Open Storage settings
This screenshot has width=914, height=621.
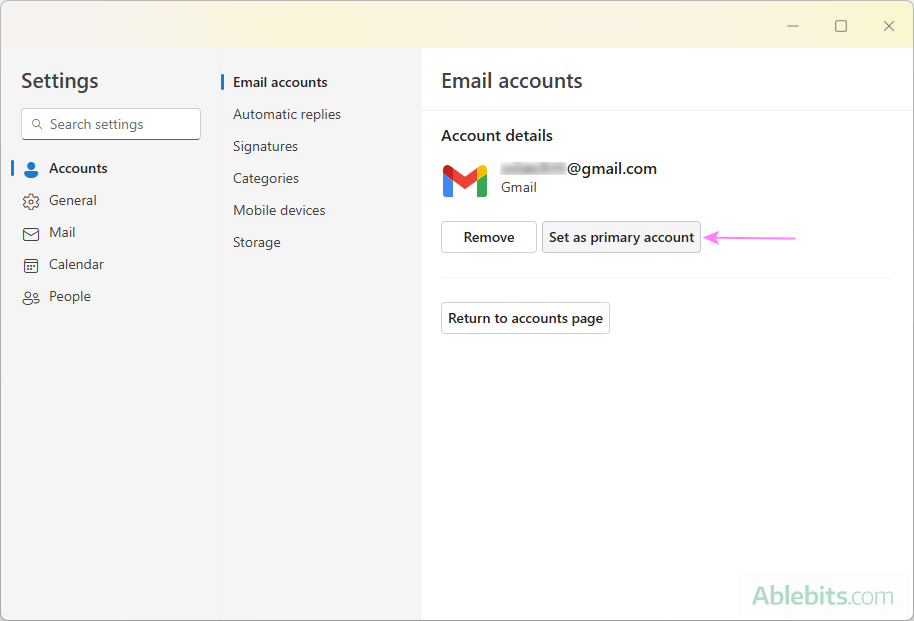[x=256, y=243]
